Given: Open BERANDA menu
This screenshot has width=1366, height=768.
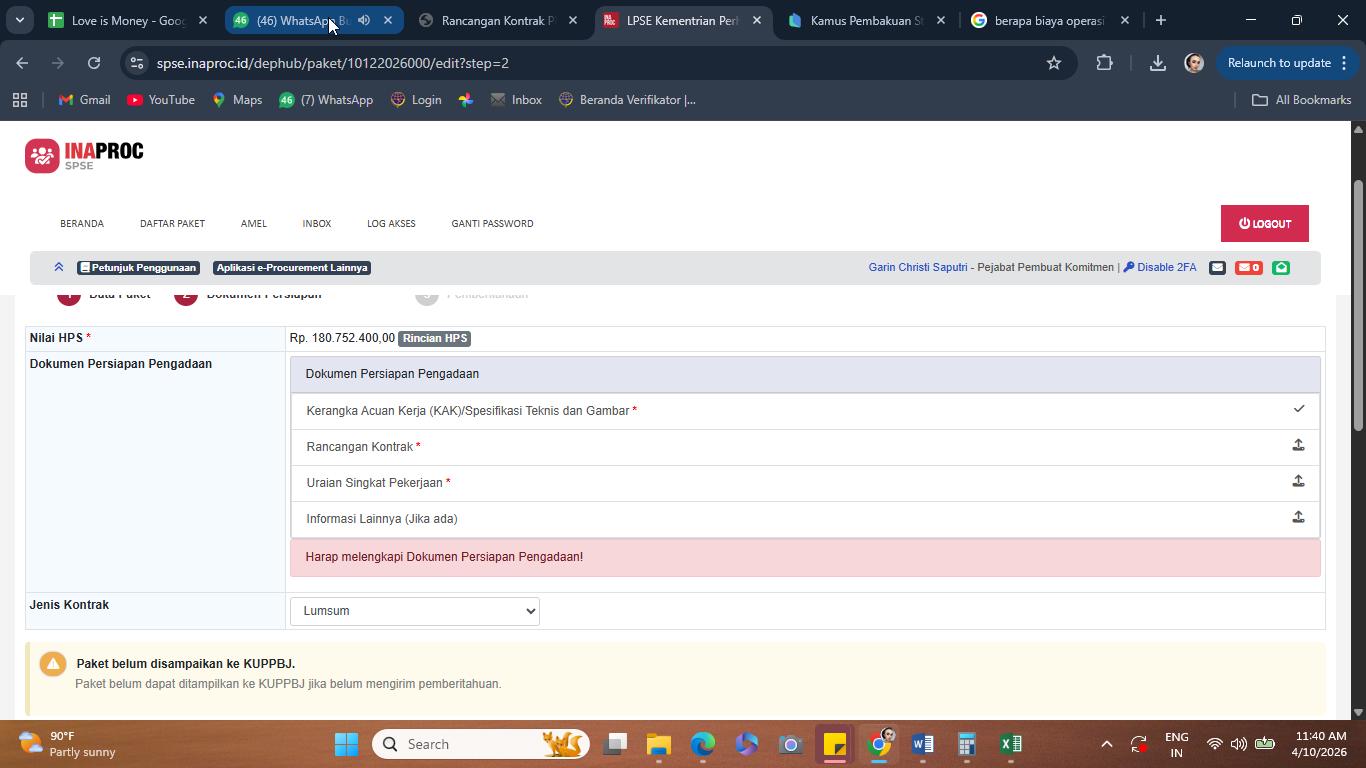Looking at the screenshot, I should (x=82, y=223).
